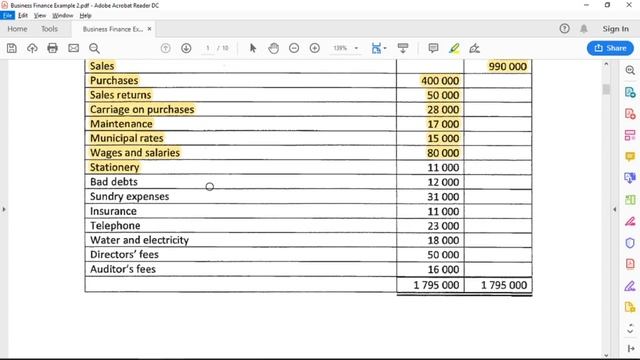640x360 pixels.
Task: Open the File menu
Action: (7, 16)
